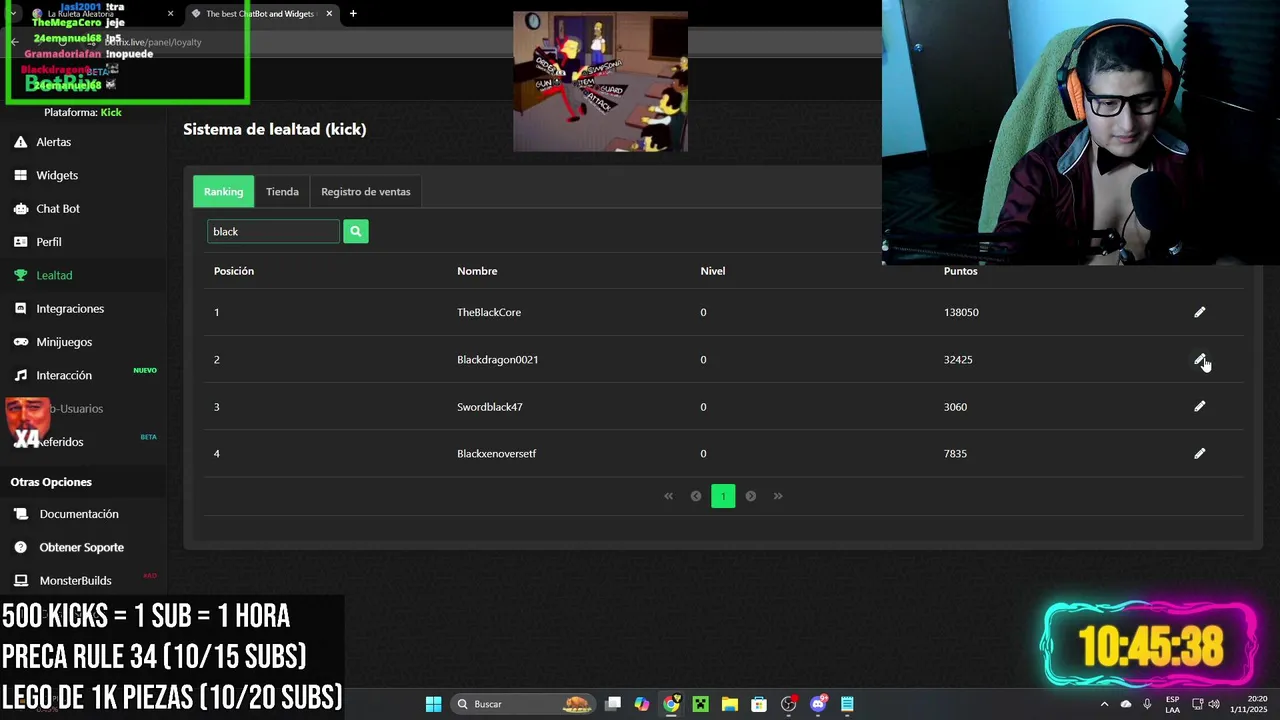Switch to the Tienda tab
Viewport: 1280px width, 720px height.
[x=282, y=191]
